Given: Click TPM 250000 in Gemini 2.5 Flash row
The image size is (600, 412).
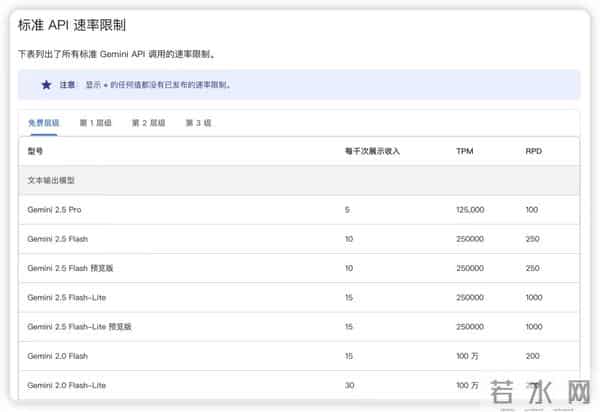Looking at the screenshot, I should 470,239.
